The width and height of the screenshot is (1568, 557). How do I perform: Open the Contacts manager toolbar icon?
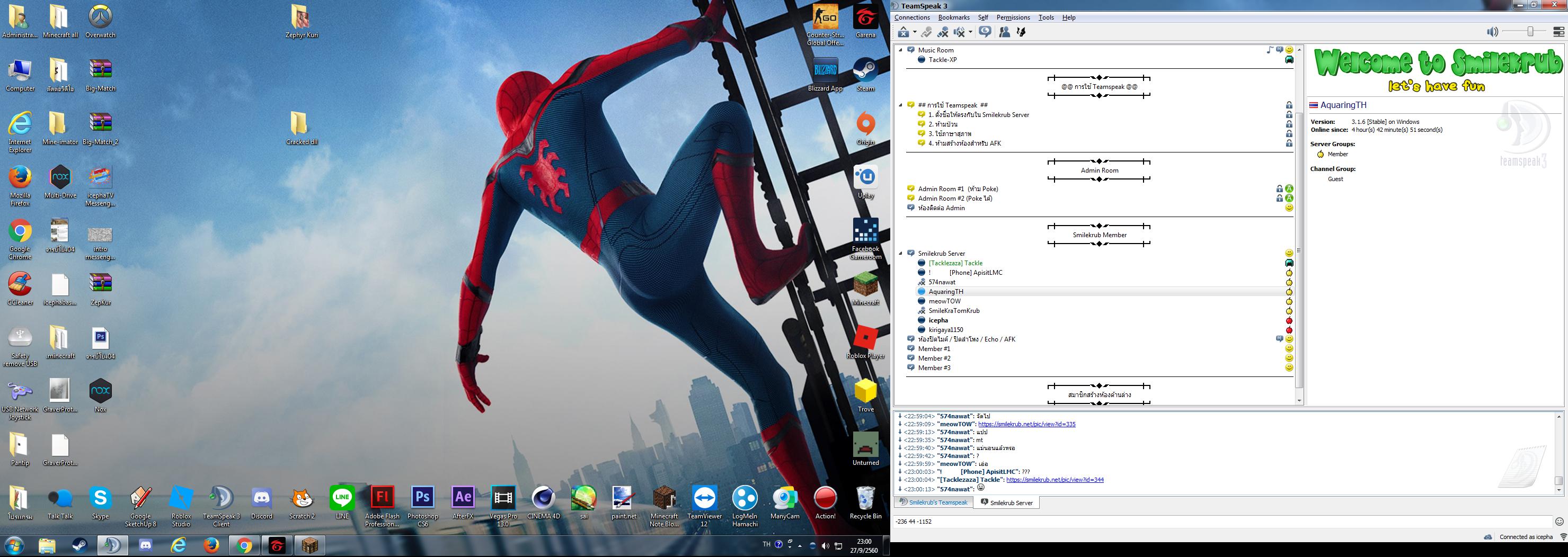1004,32
